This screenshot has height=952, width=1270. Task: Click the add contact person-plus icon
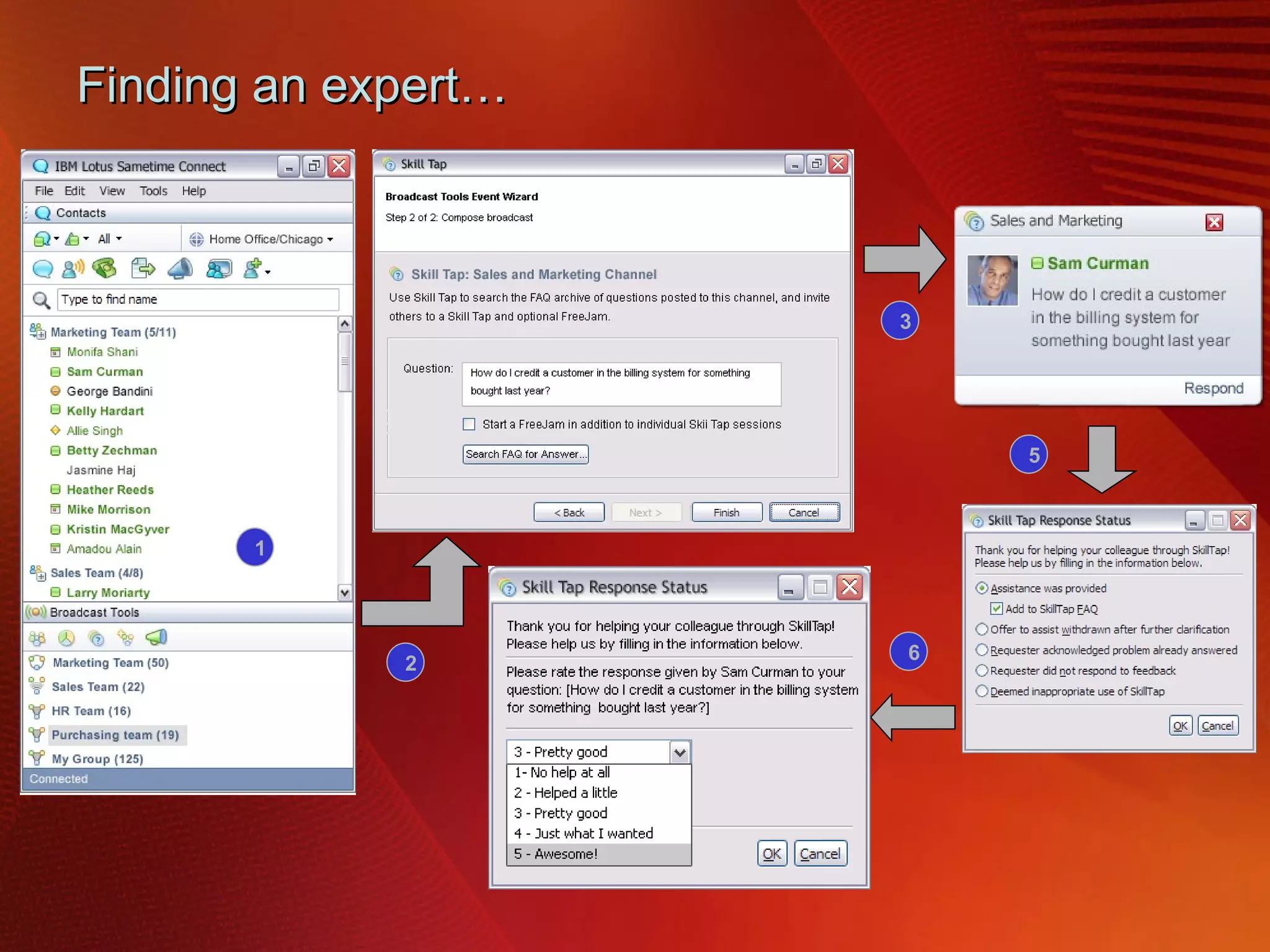coord(252,268)
